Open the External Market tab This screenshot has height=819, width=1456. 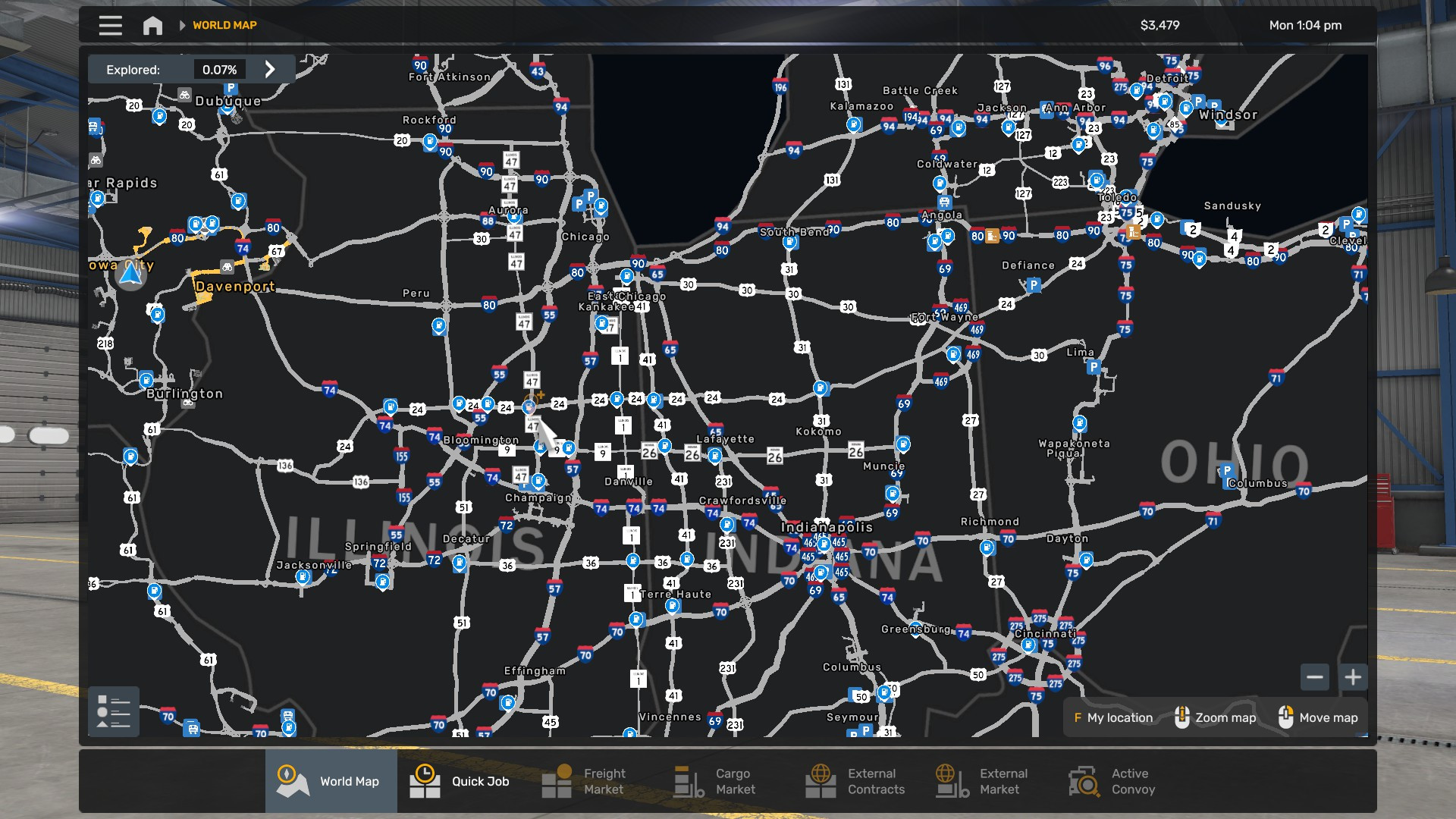point(983,781)
